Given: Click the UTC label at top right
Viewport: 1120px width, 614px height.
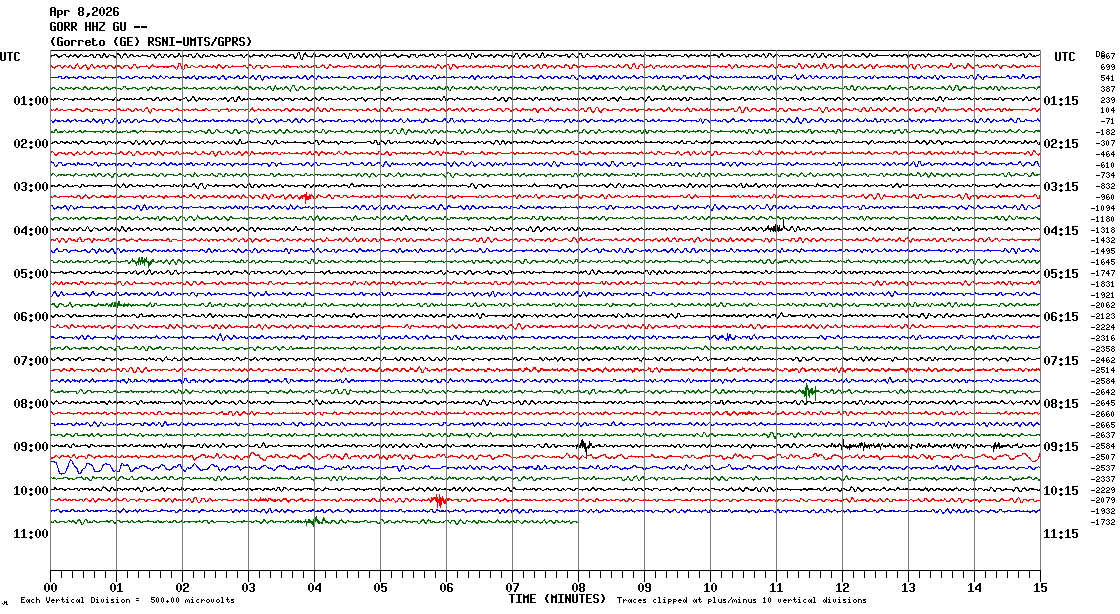Looking at the screenshot, I should click(x=1065, y=57).
